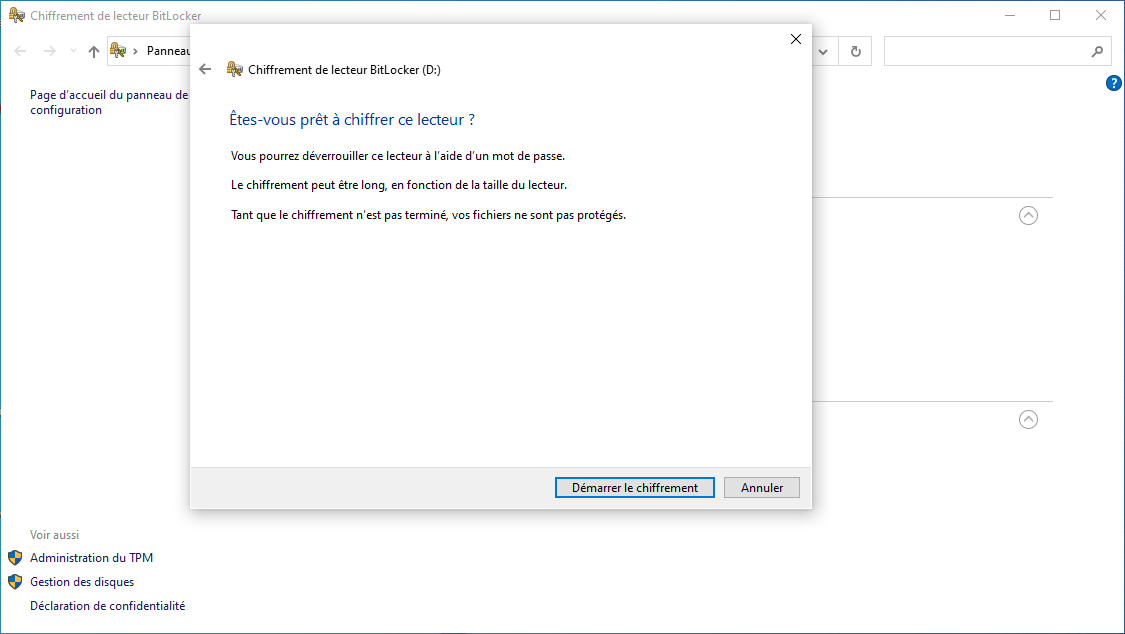
Task: Click Démarrer le chiffrement
Action: pos(634,488)
